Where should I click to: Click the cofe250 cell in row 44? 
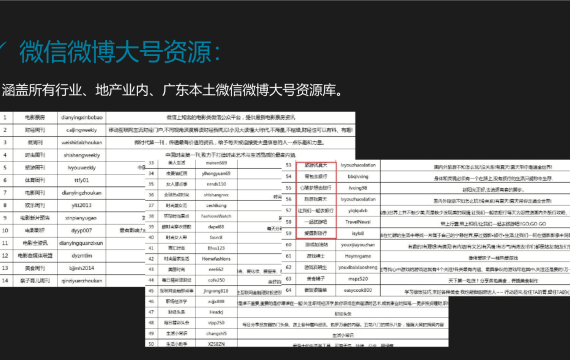(x=216, y=280)
